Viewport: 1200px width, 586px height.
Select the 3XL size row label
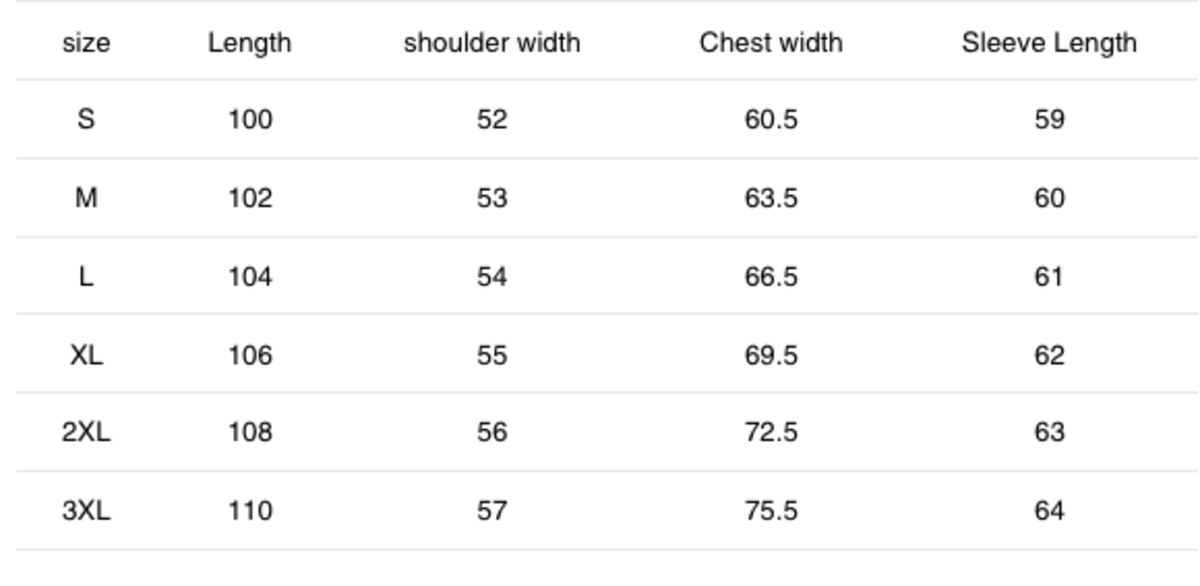coord(86,511)
